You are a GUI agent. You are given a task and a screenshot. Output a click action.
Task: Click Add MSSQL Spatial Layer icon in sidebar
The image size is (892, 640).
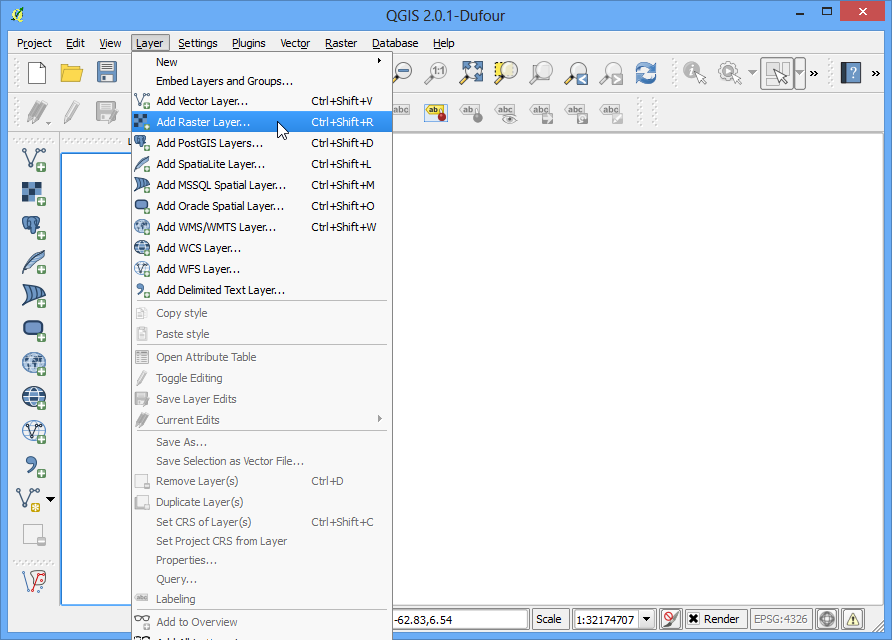coord(34,296)
